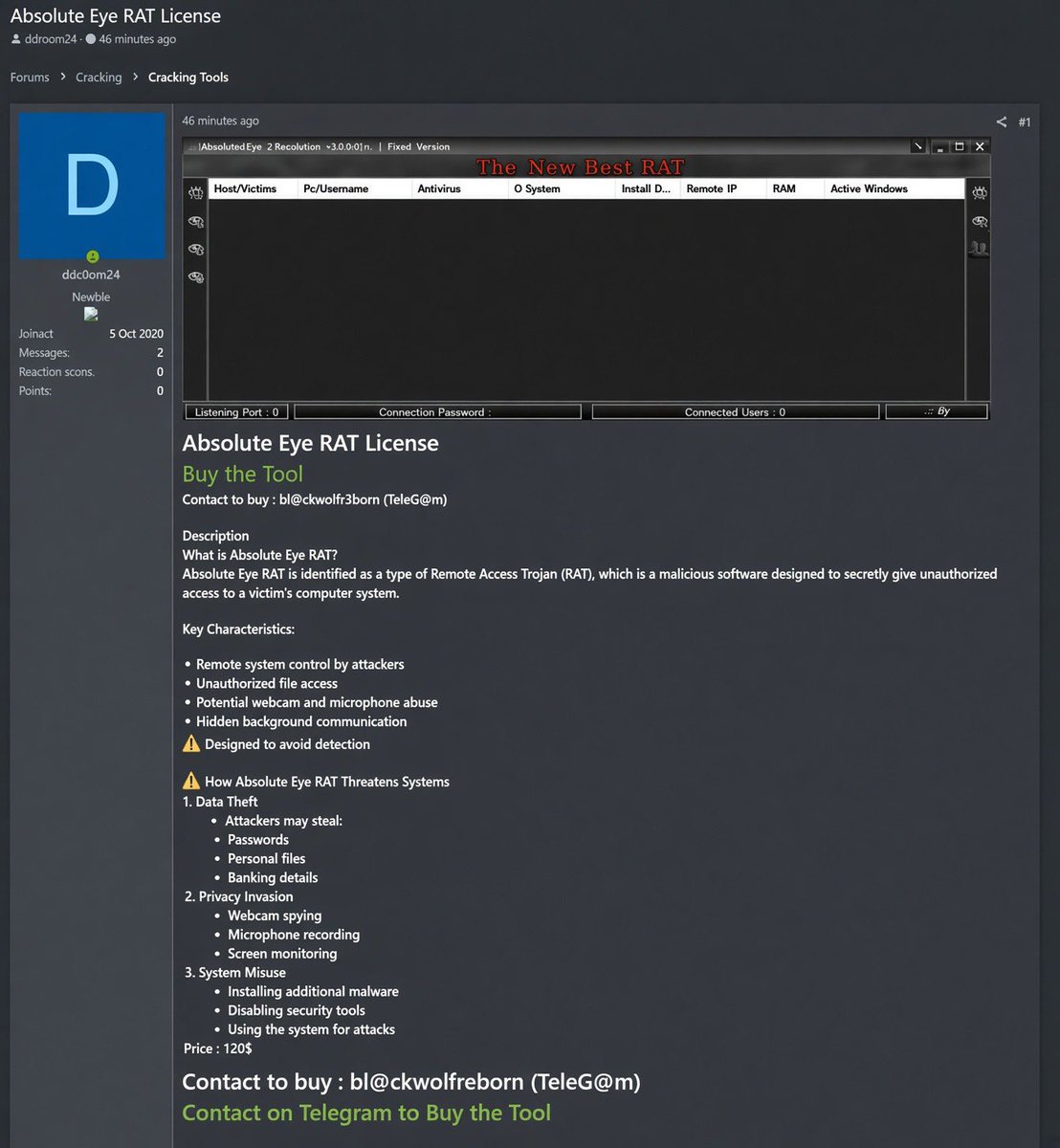Click the Points: row in user info
The height and width of the screenshot is (1148, 1060).
click(x=91, y=391)
